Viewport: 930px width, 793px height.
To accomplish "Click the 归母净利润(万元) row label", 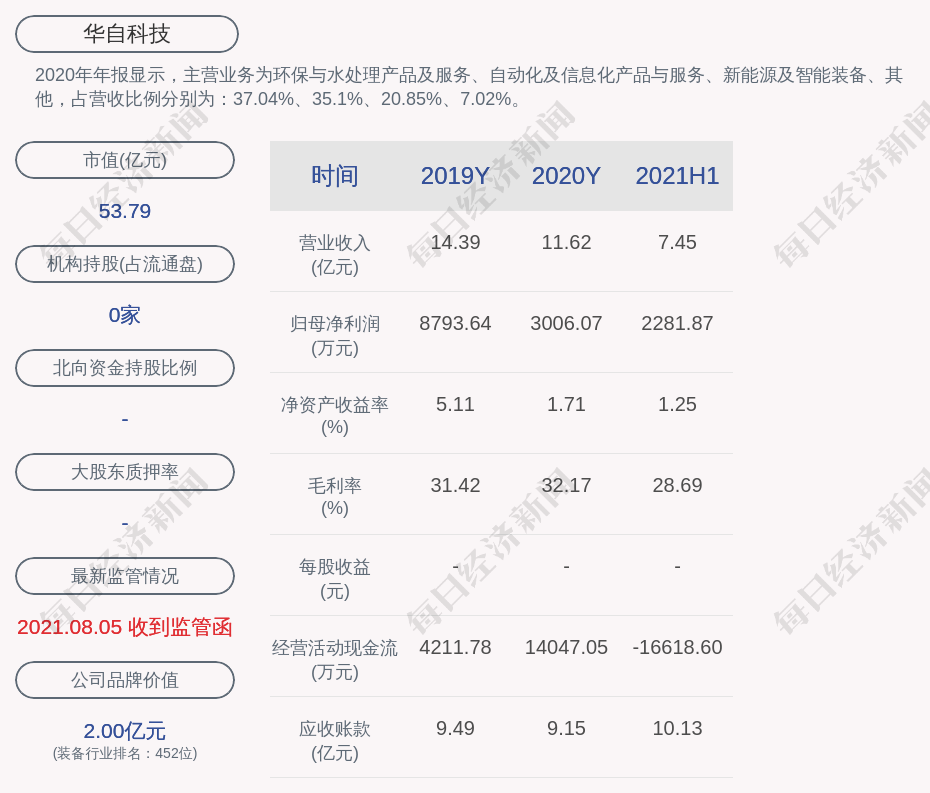I will [335, 336].
